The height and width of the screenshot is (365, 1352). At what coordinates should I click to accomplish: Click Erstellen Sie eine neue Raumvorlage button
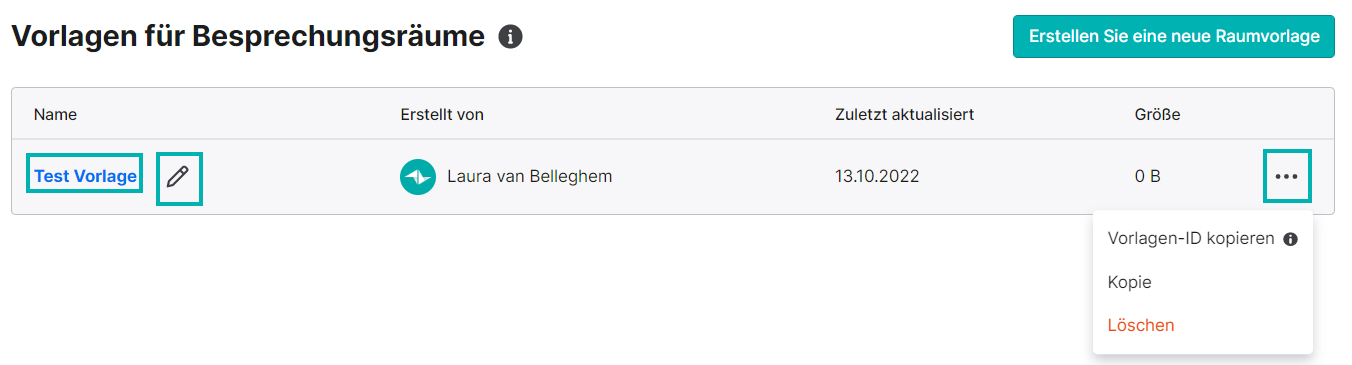[x=1174, y=36]
